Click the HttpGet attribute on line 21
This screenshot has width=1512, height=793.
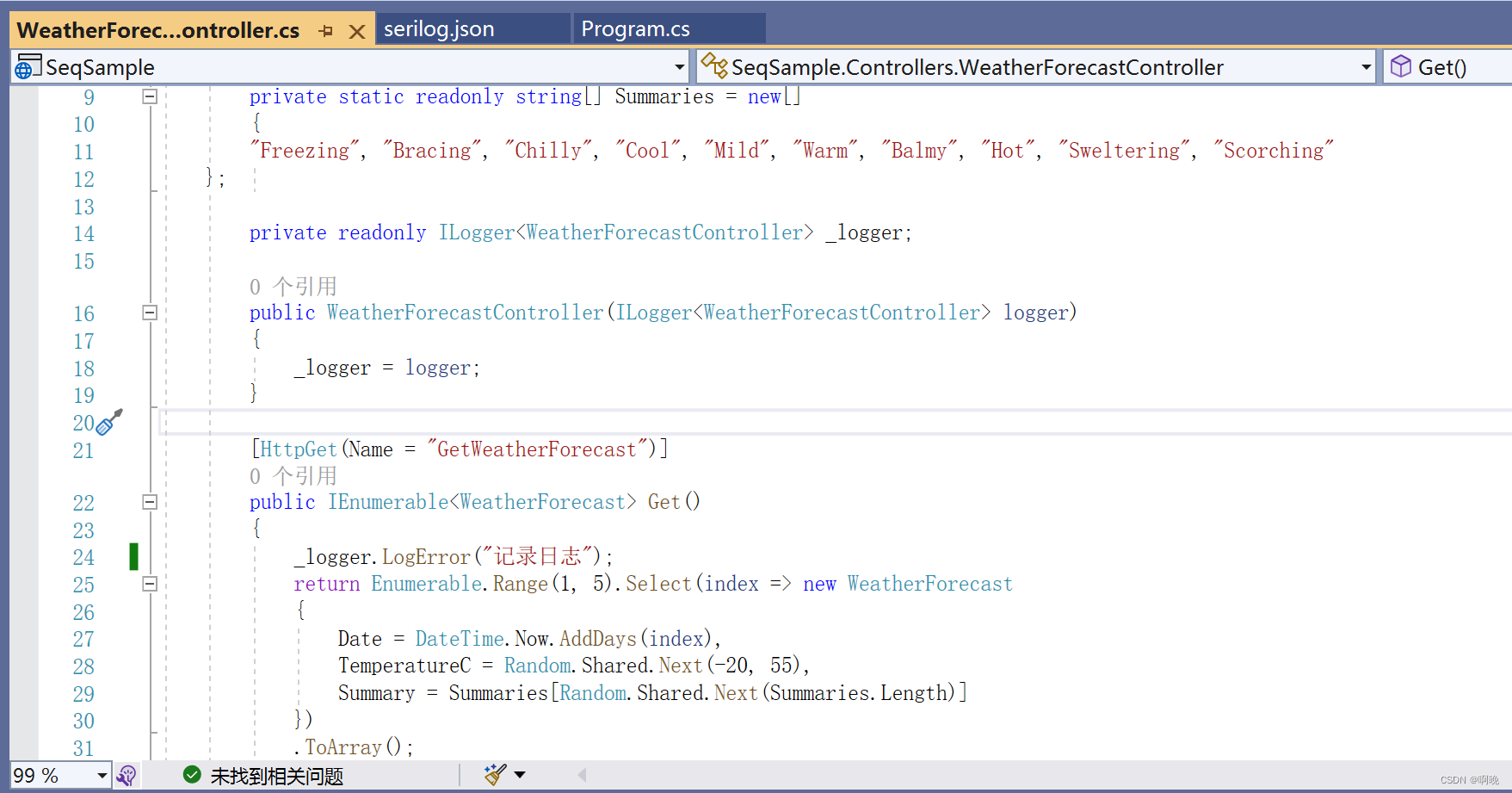coord(299,449)
